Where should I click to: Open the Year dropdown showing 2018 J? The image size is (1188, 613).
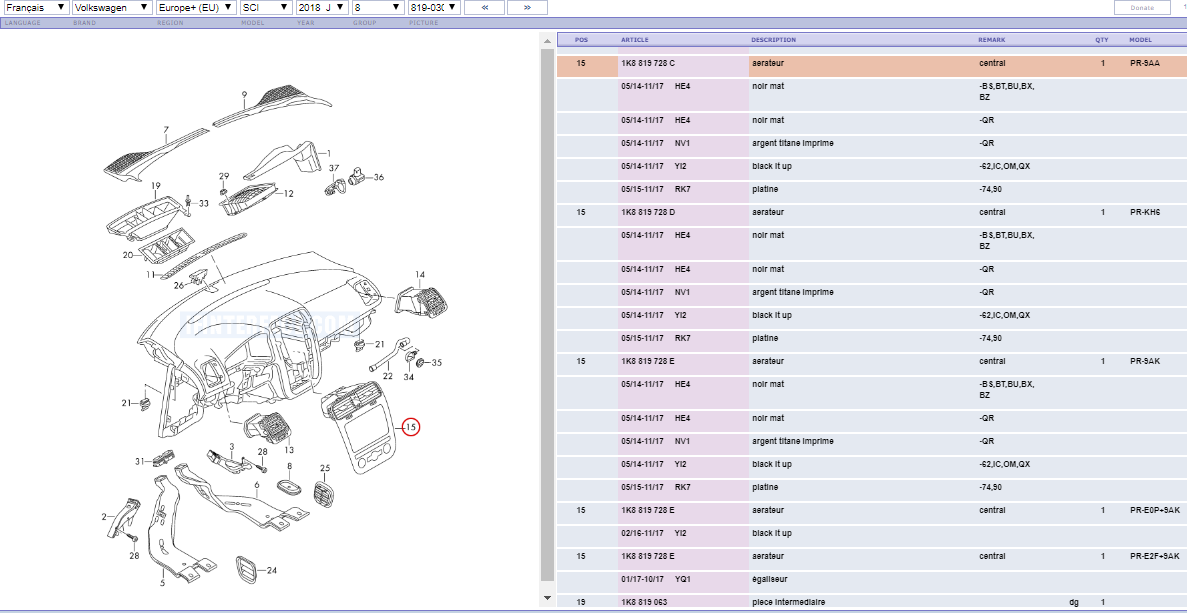(323, 8)
